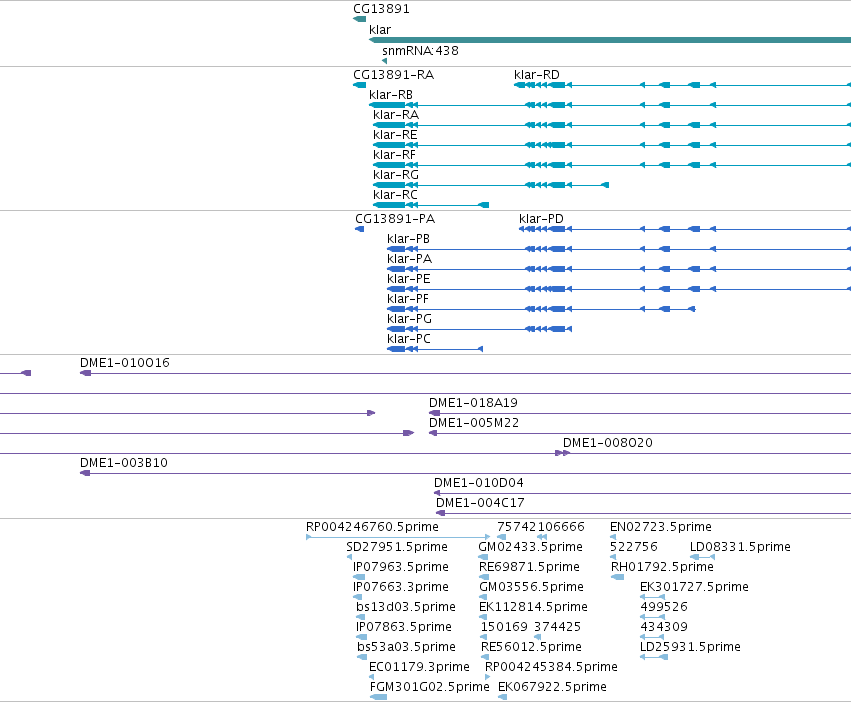851x702 pixels.
Task: Select the LD25931.5prime EST label
Action: click(690, 647)
